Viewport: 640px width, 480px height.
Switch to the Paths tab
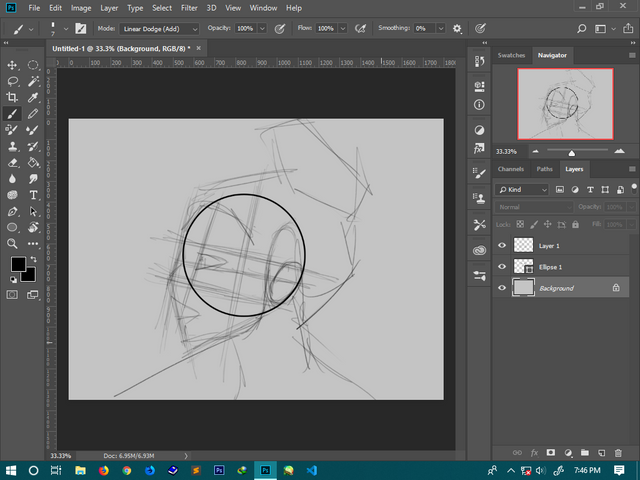[x=544, y=169]
